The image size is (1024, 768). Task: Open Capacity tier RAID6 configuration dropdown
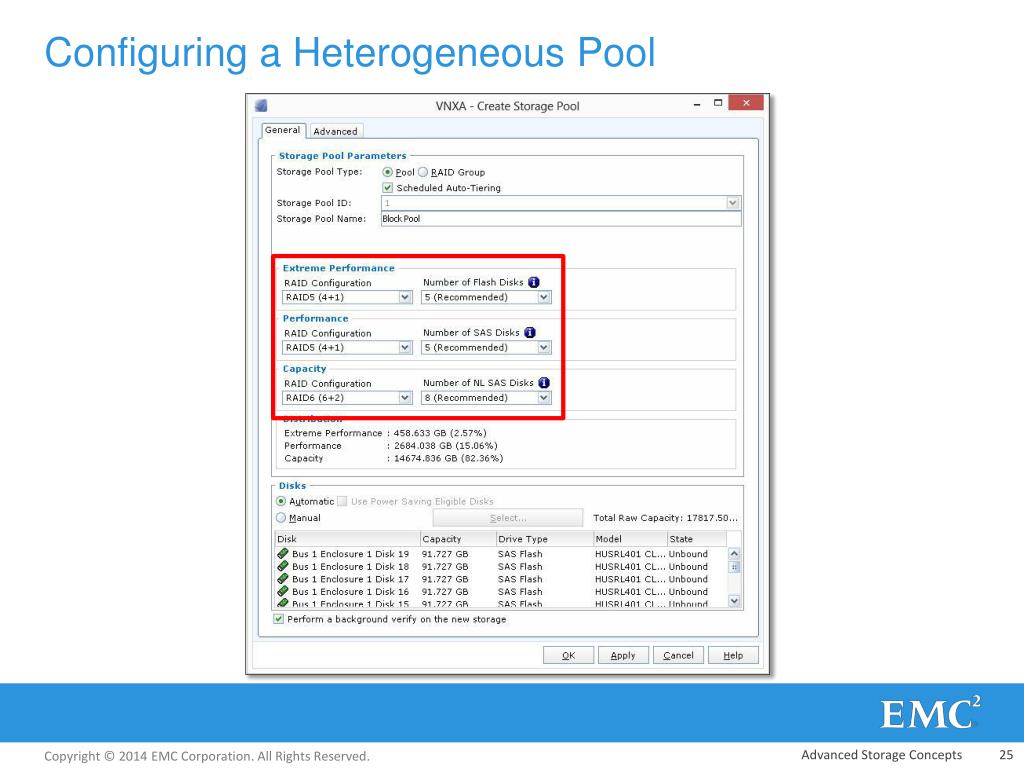[405, 398]
